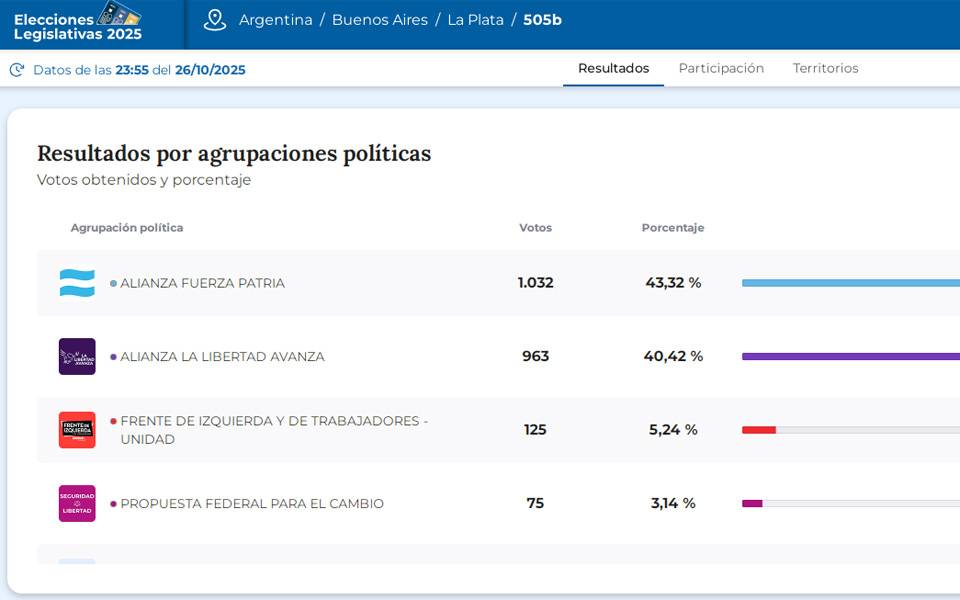Click the Seguridad Libertad magenta logo

(77, 504)
